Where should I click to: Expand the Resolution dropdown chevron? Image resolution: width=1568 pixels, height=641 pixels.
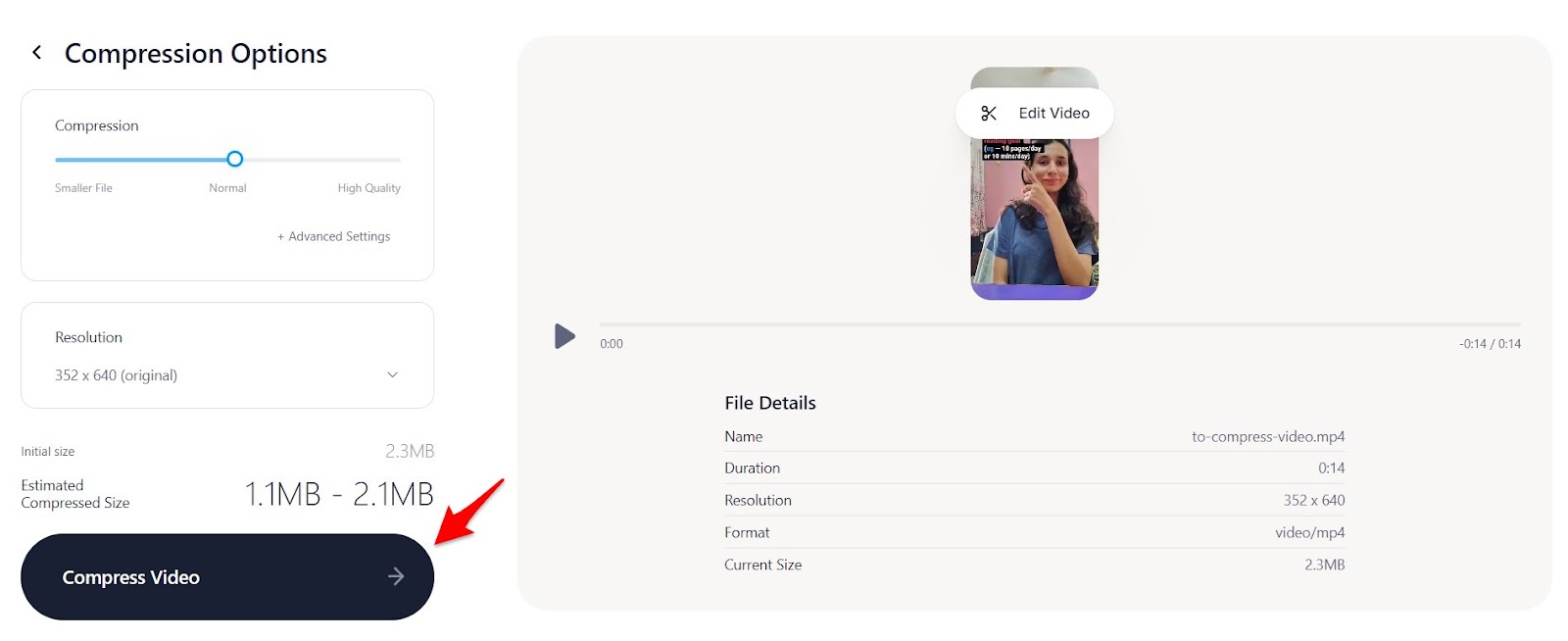tap(393, 374)
